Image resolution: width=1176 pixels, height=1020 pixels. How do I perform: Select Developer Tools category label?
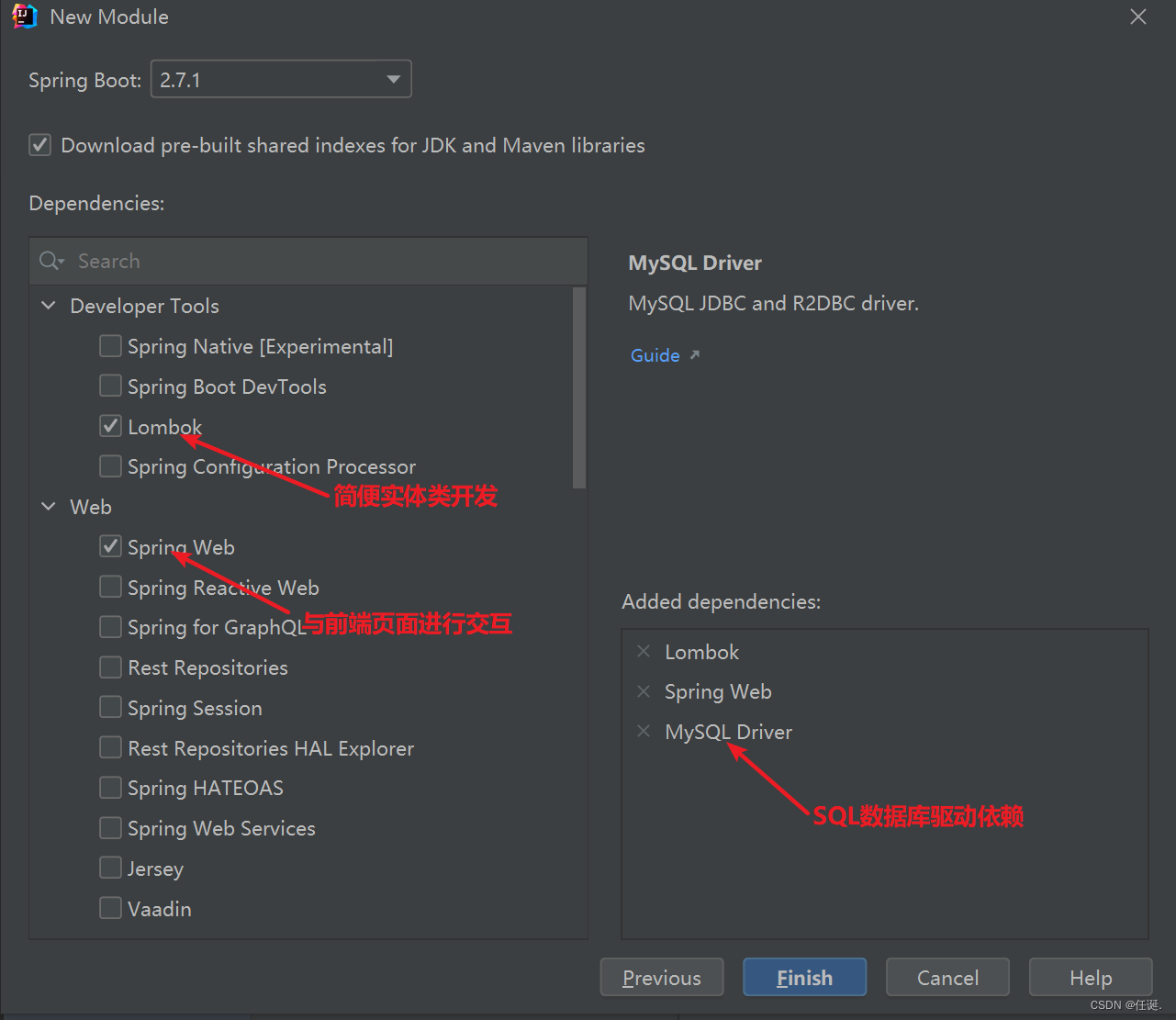click(144, 306)
